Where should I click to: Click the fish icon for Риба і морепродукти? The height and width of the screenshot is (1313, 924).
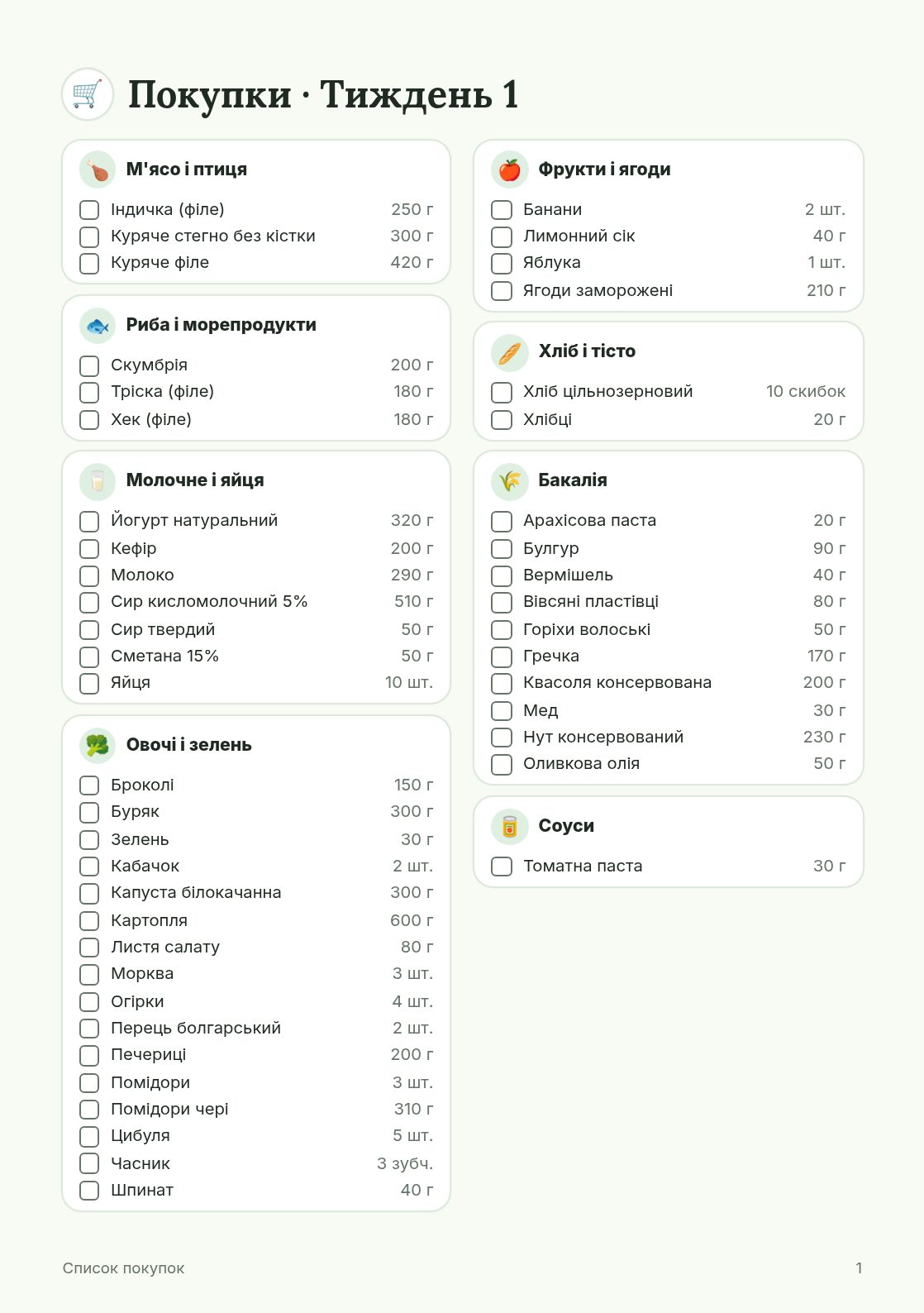pyautogui.click(x=98, y=325)
